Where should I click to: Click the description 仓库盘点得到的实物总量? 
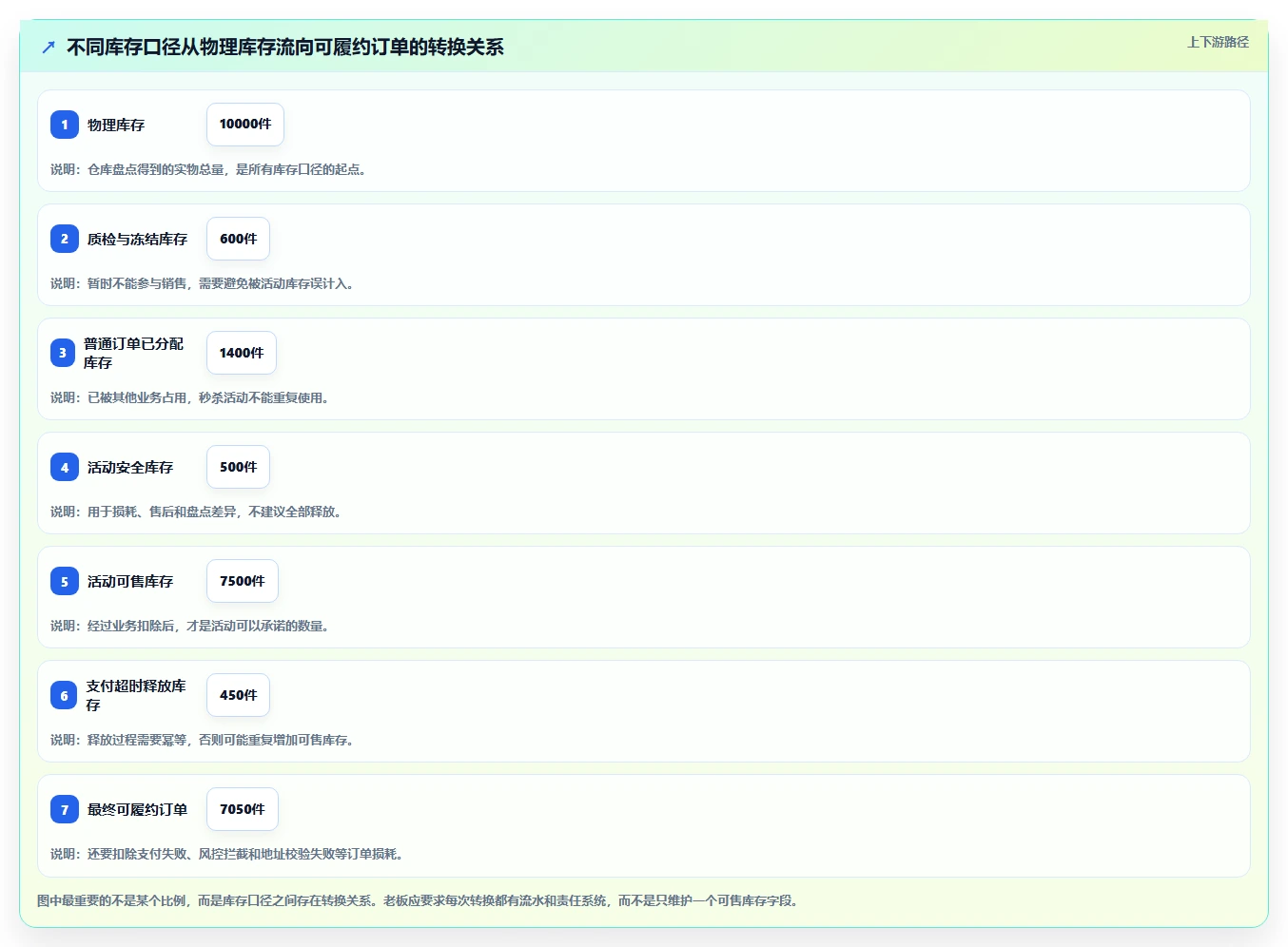click(208, 169)
